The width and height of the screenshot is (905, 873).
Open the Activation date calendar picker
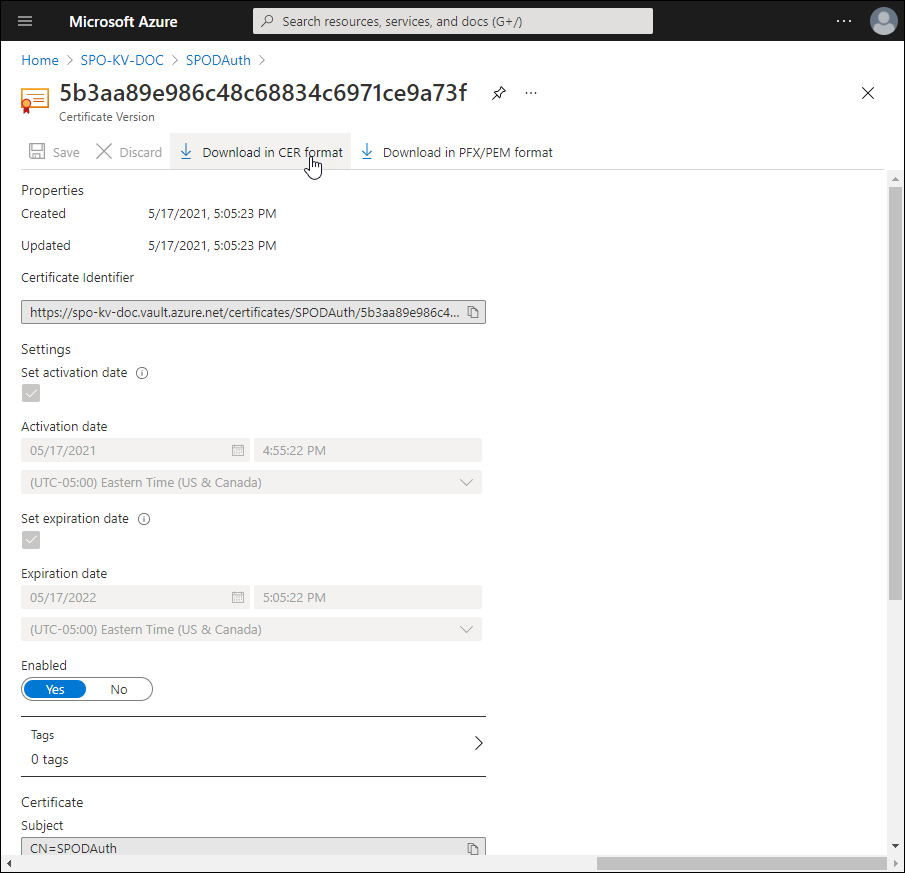tap(238, 450)
